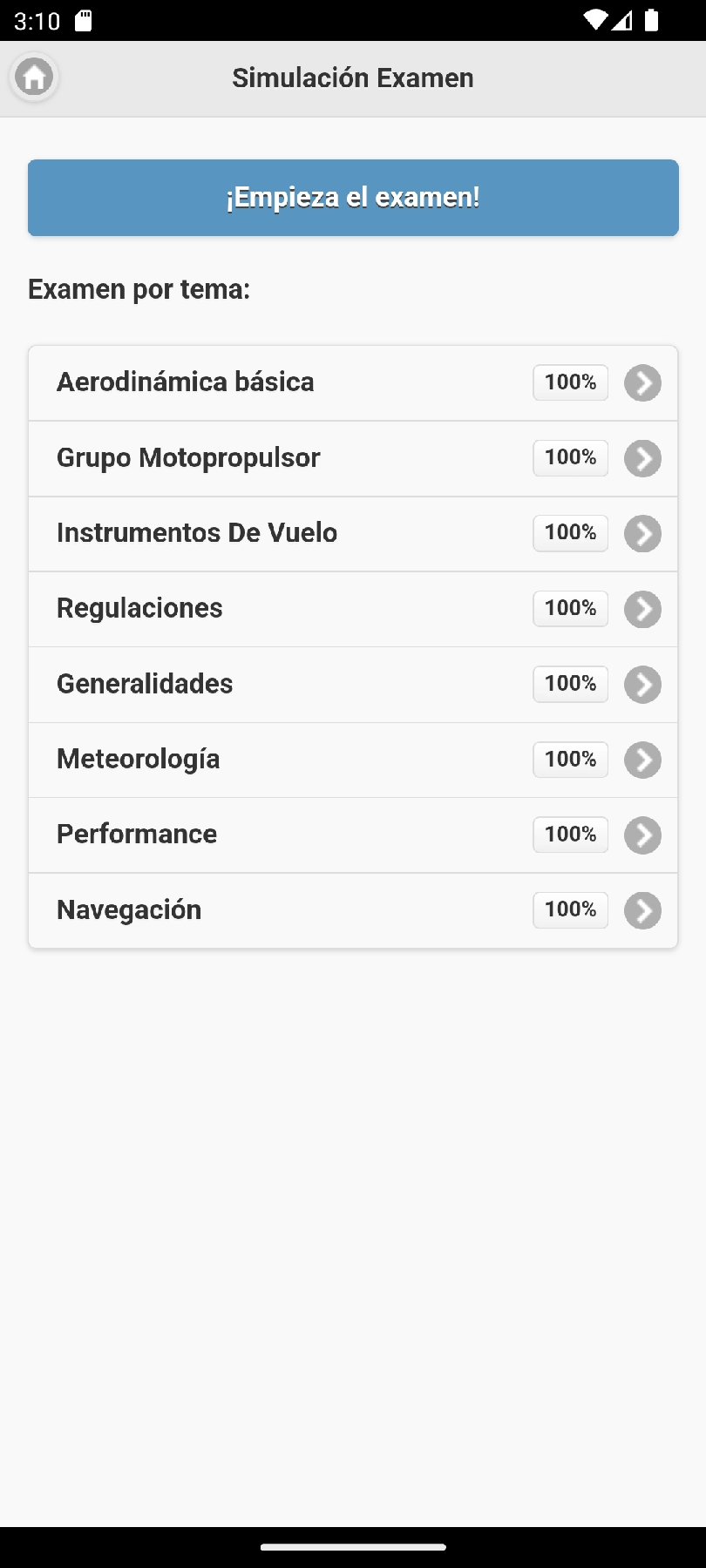Tap the 100% badge on Generalidades
Viewport: 706px width, 1568px height.
(570, 684)
